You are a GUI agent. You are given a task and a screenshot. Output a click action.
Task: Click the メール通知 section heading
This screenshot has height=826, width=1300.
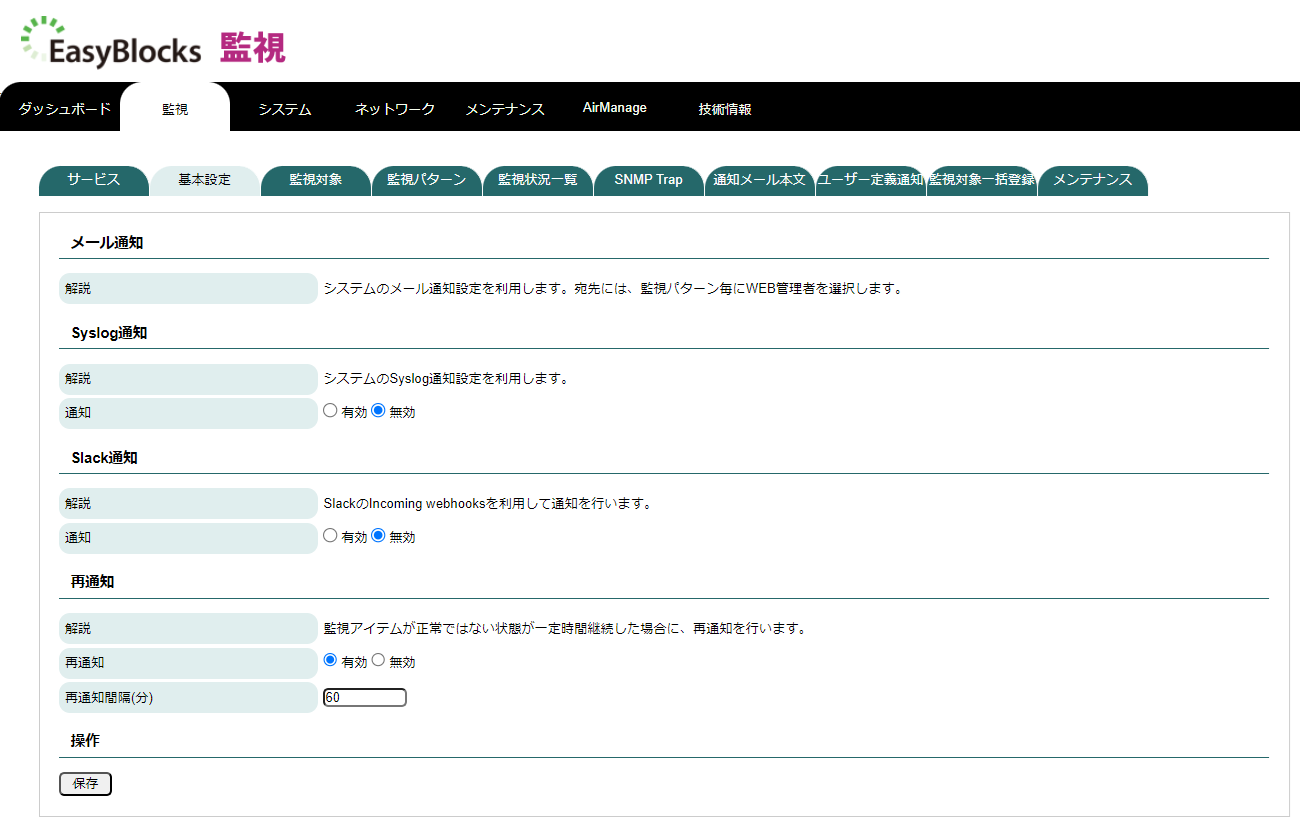[x=107, y=243]
